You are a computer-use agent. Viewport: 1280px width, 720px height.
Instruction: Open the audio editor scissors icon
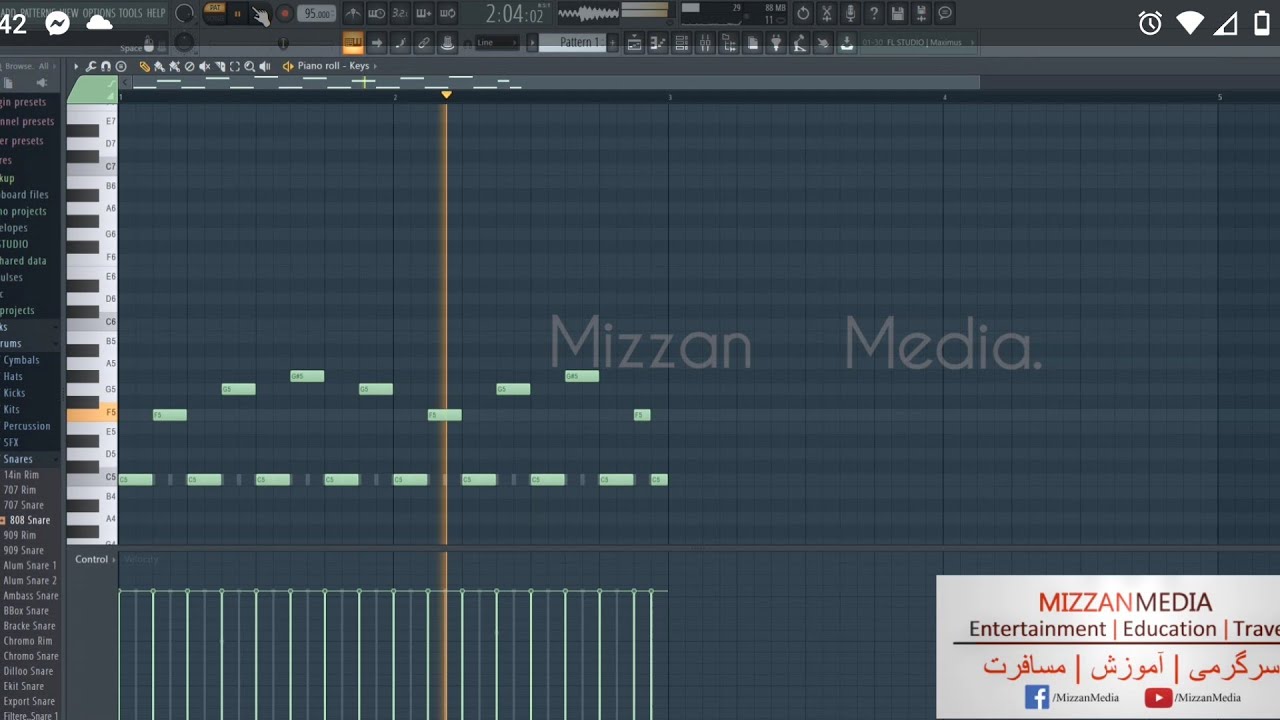click(827, 13)
